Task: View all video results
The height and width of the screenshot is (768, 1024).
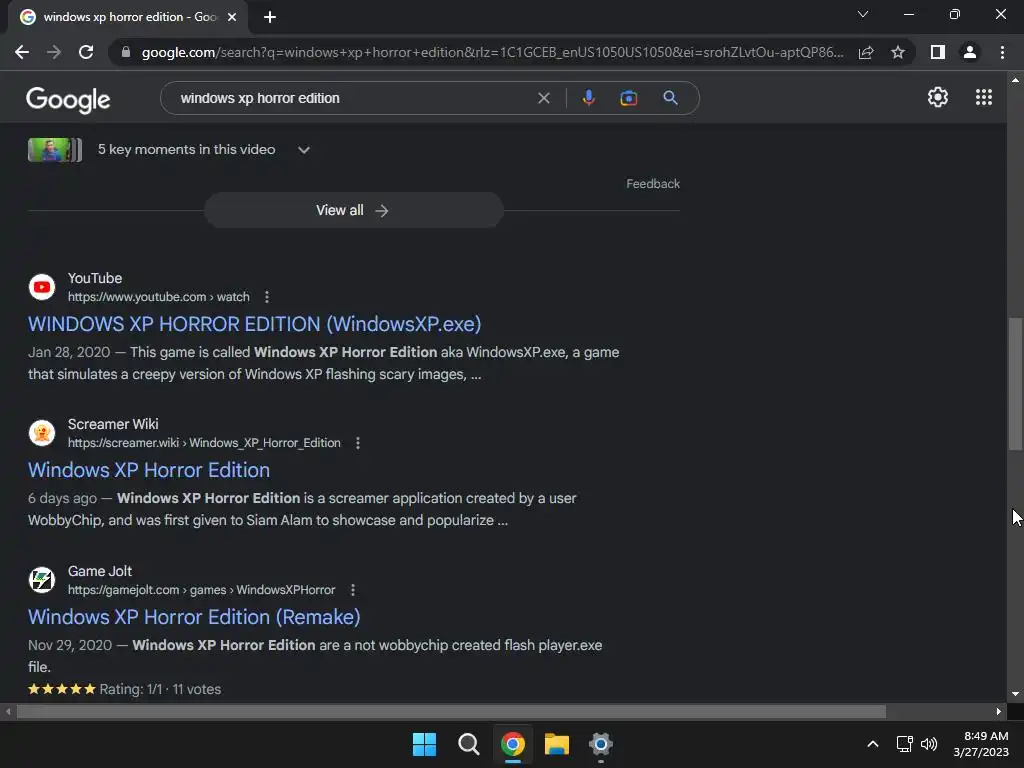Action: [353, 210]
